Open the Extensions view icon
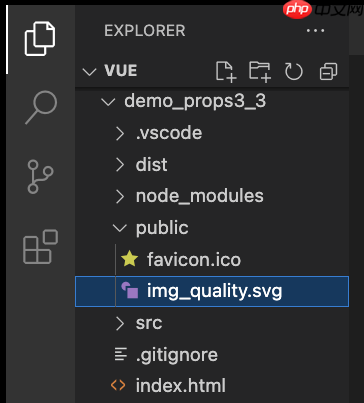 (40, 247)
